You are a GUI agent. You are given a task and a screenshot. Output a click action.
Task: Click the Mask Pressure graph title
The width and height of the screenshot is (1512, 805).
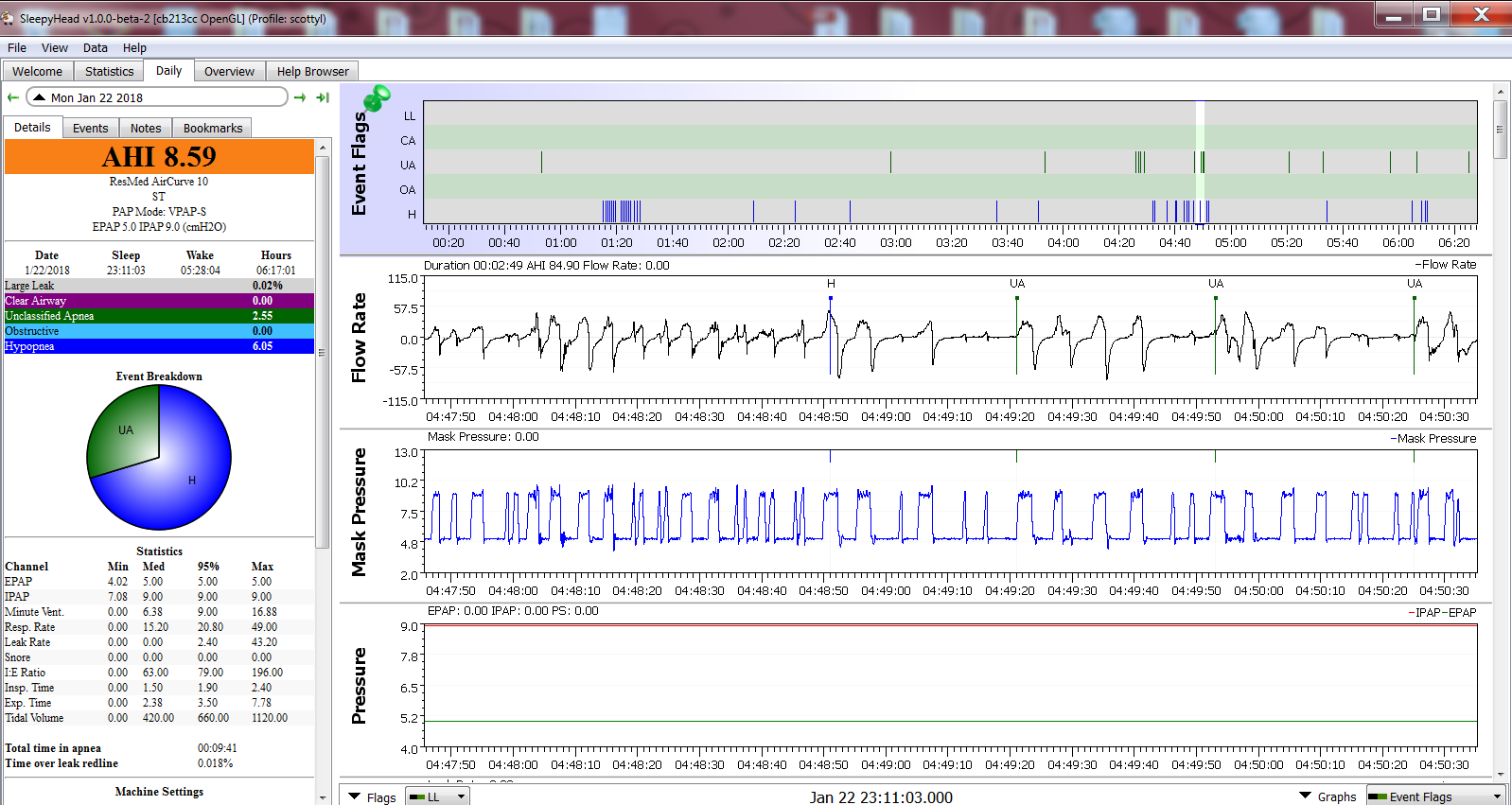click(359, 513)
